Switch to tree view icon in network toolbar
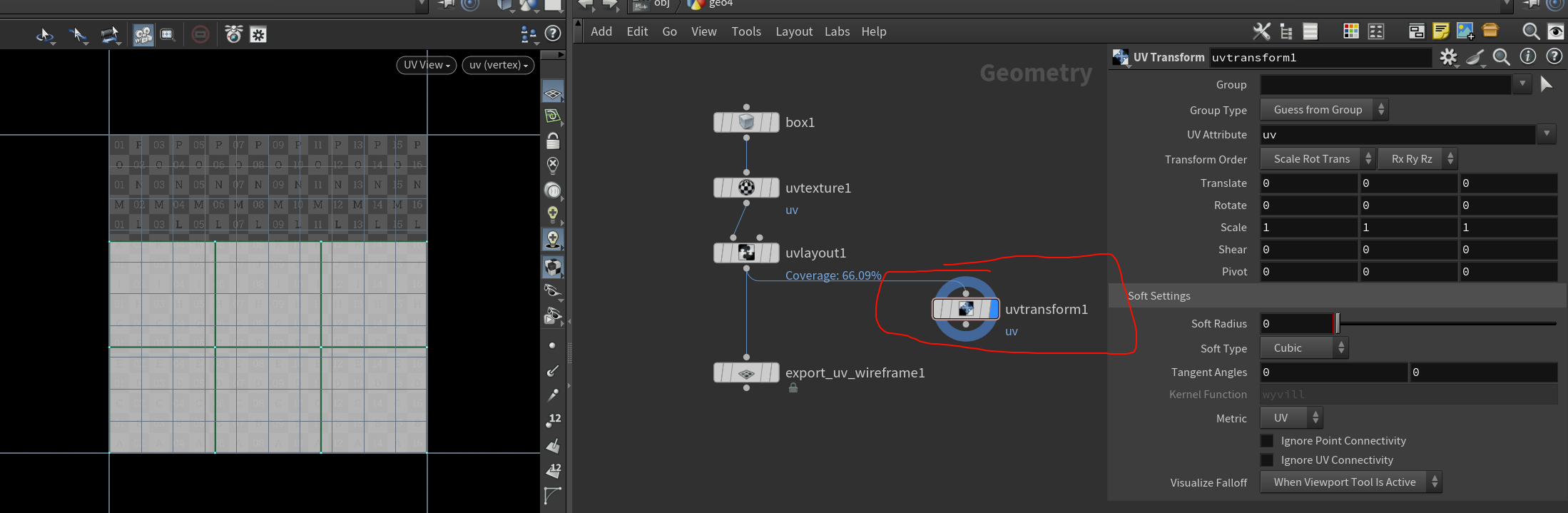The height and width of the screenshot is (513, 1568). pyautogui.click(x=1286, y=31)
